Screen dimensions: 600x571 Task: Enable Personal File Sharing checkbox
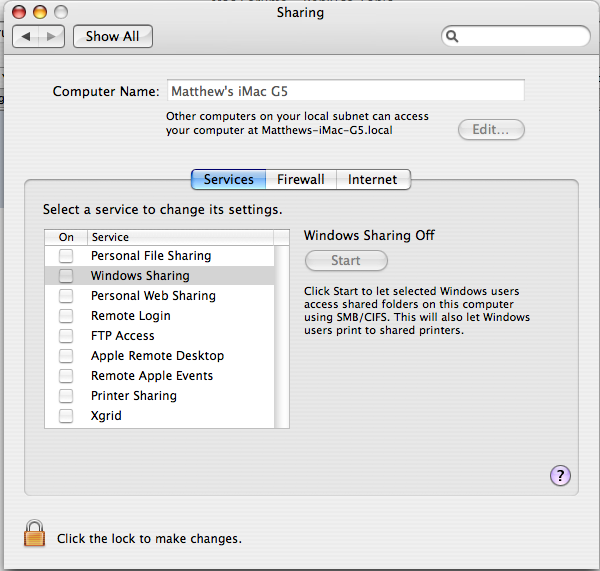[66, 256]
